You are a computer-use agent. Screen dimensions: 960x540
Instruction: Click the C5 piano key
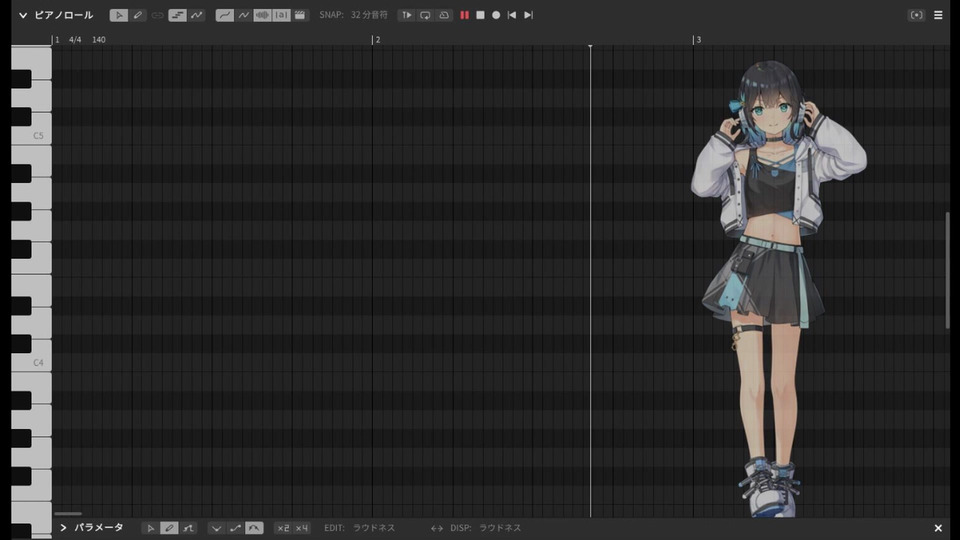click(31, 129)
